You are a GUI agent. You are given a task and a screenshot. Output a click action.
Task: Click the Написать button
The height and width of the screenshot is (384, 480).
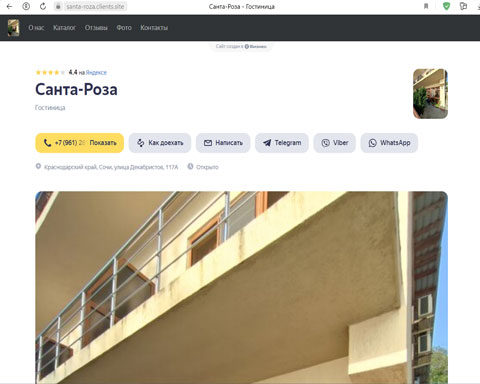click(x=223, y=143)
